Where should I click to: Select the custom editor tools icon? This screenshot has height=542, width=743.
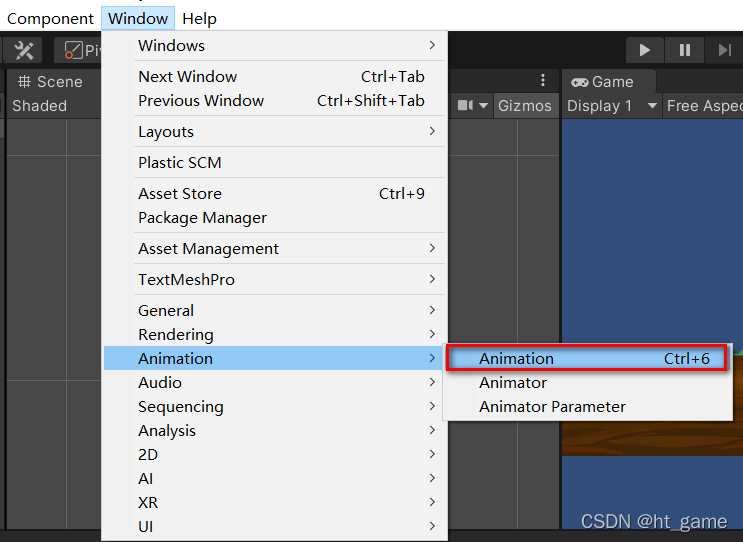(24, 50)
